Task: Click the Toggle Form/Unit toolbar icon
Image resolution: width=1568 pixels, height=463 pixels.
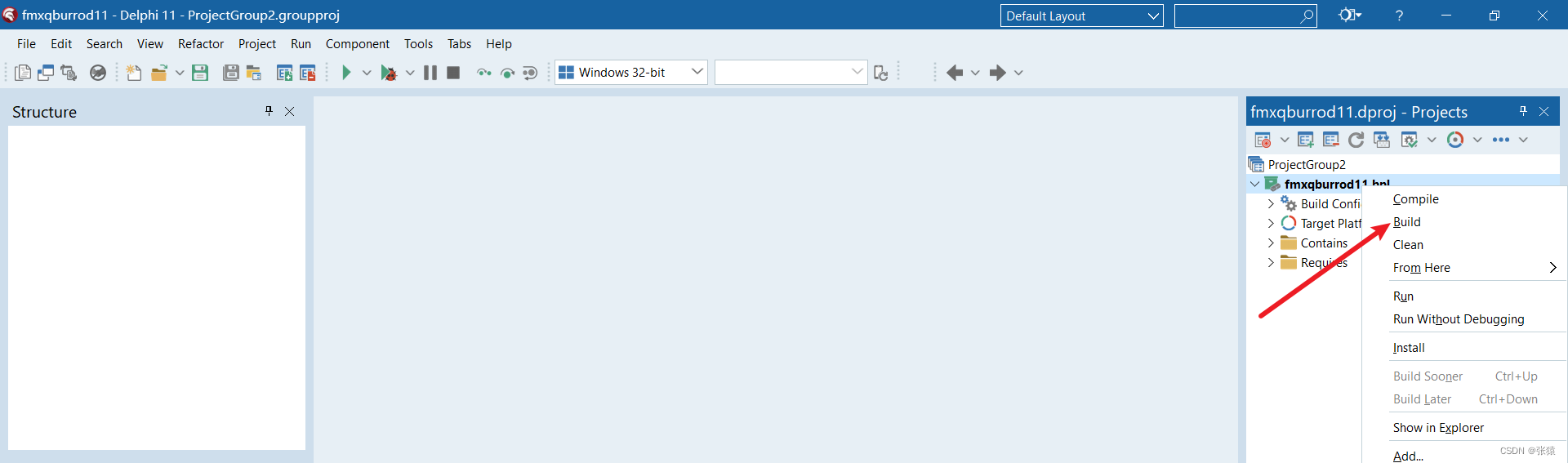Action: tap(69, 73)
